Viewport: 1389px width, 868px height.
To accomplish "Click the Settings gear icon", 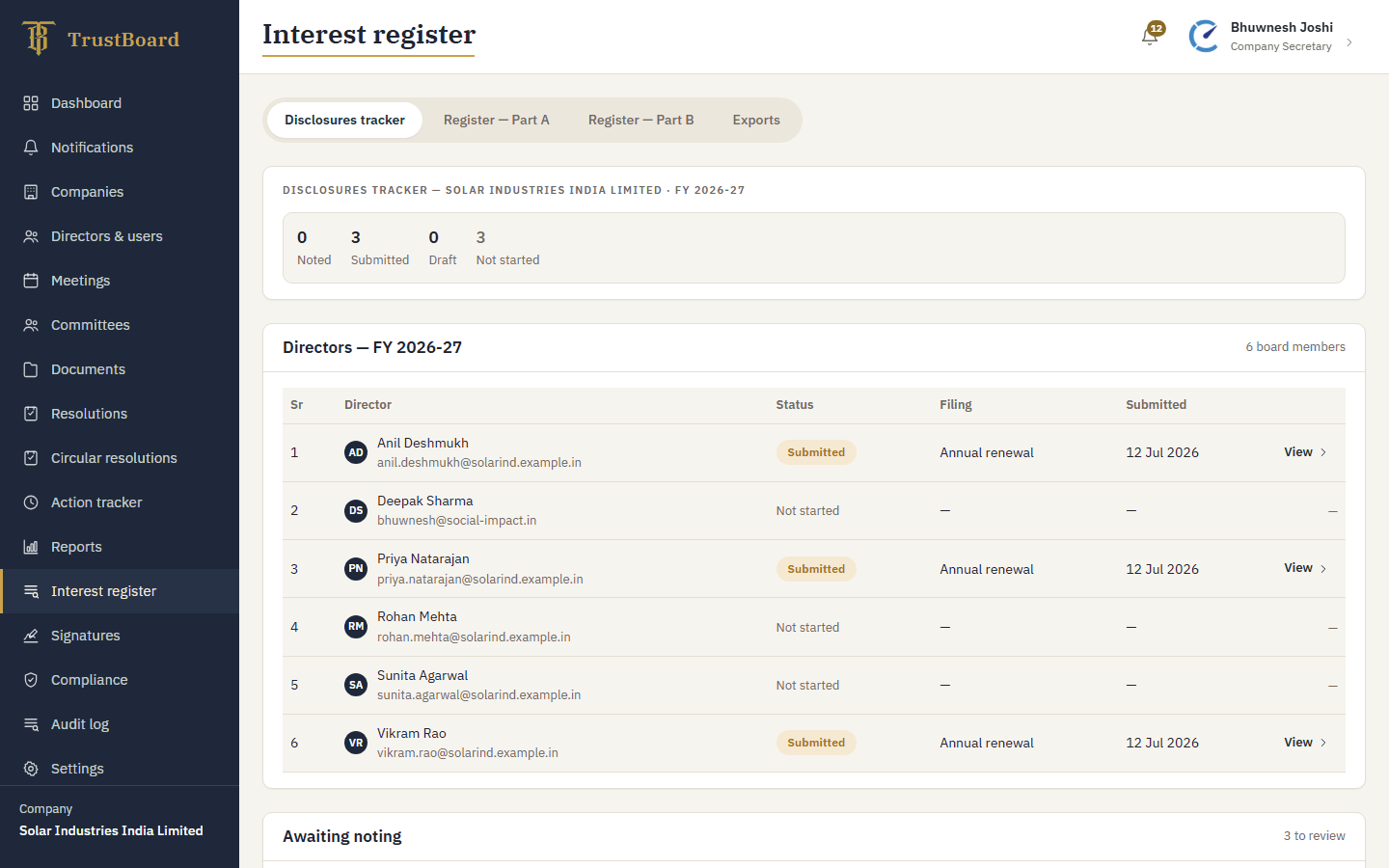I will (x=31, y=769).
